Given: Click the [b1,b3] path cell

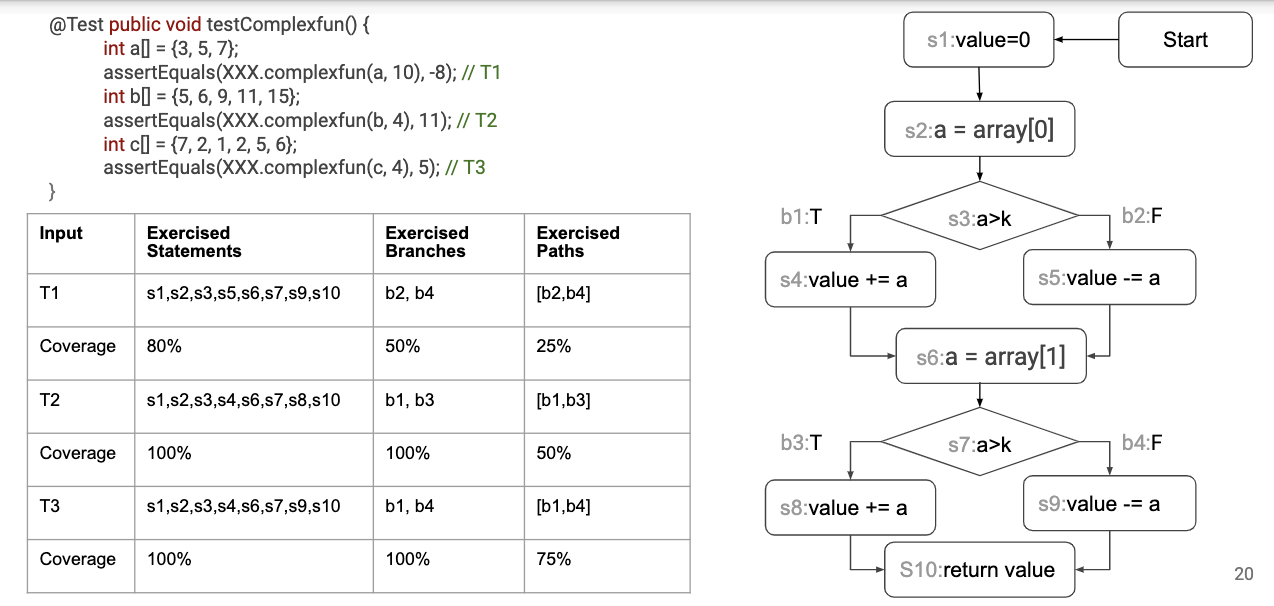Looking at the screenshot, I should [x=563, y=400].
